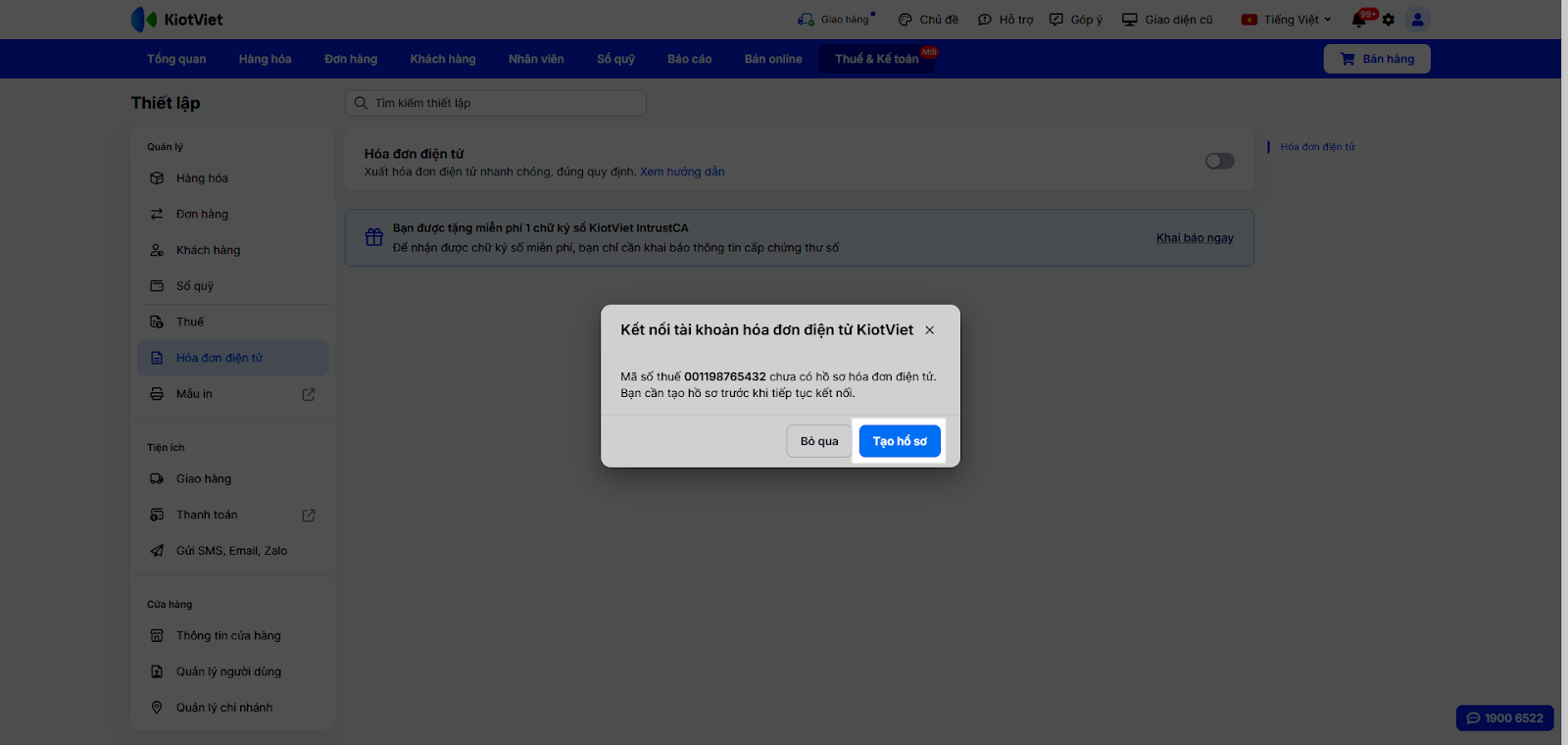Click the Mẫu in printer icon
Screen dimensions: 1568x745
pos(157,394)
